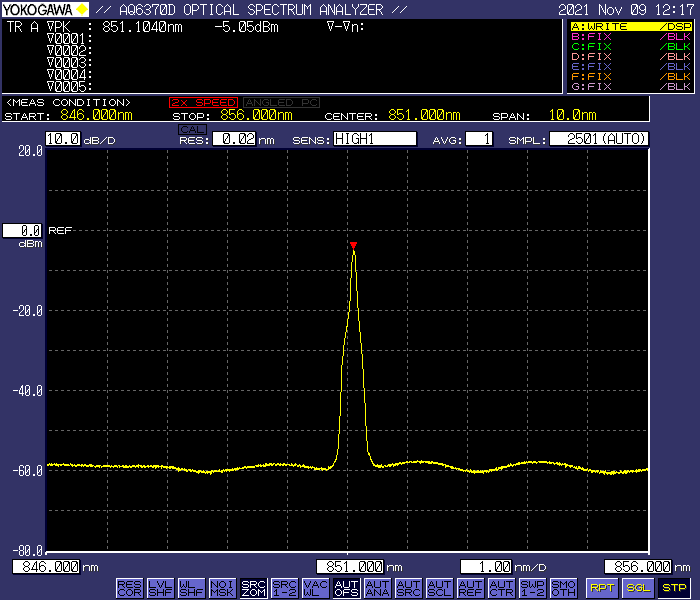Click the RES 0.02 nm resolution field
700x600 pixels.
click(x=234, y=139)
